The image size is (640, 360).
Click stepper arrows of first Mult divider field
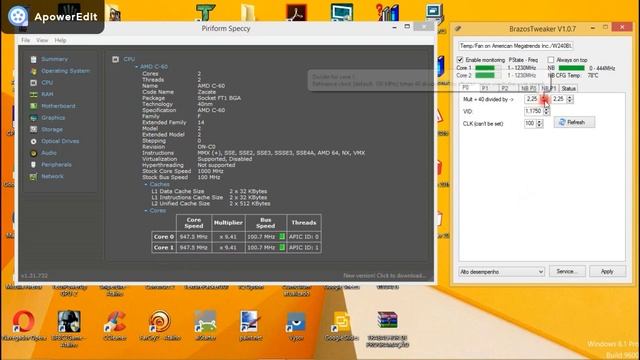(544, 99)
